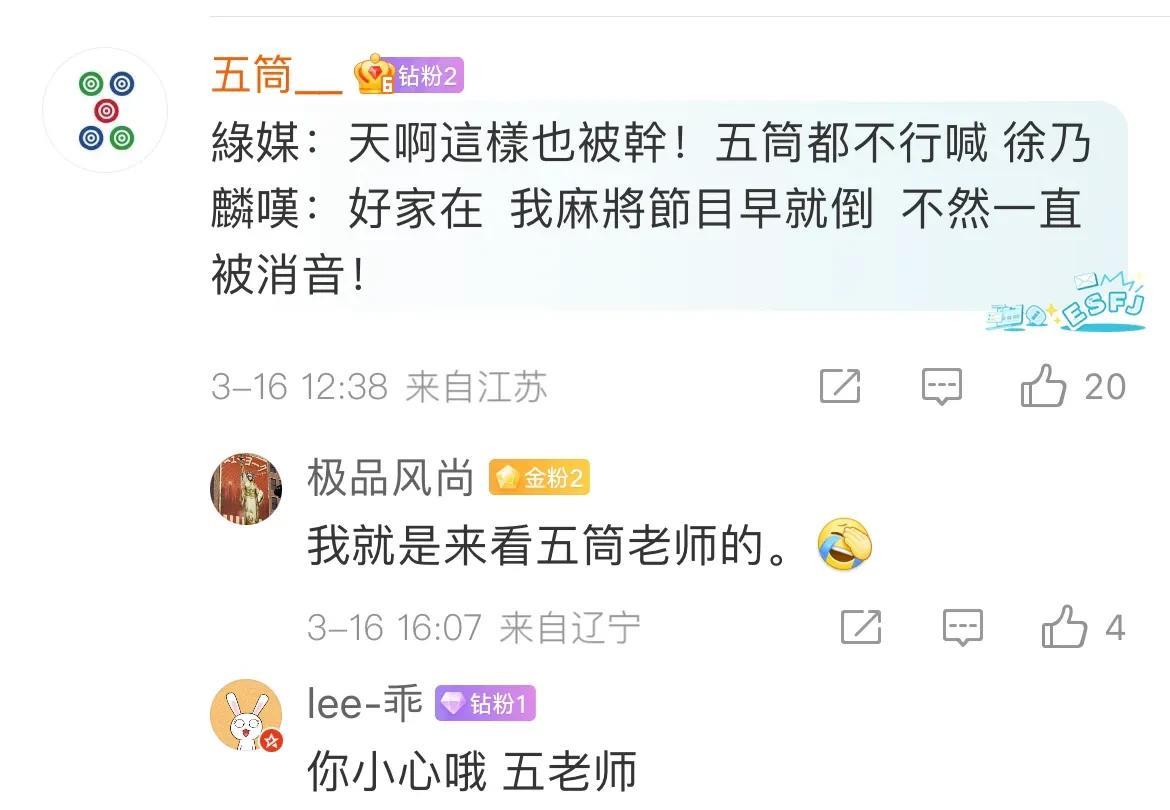
Task: Open username 五筒__ profile
Action: click(x=277, y=75)
